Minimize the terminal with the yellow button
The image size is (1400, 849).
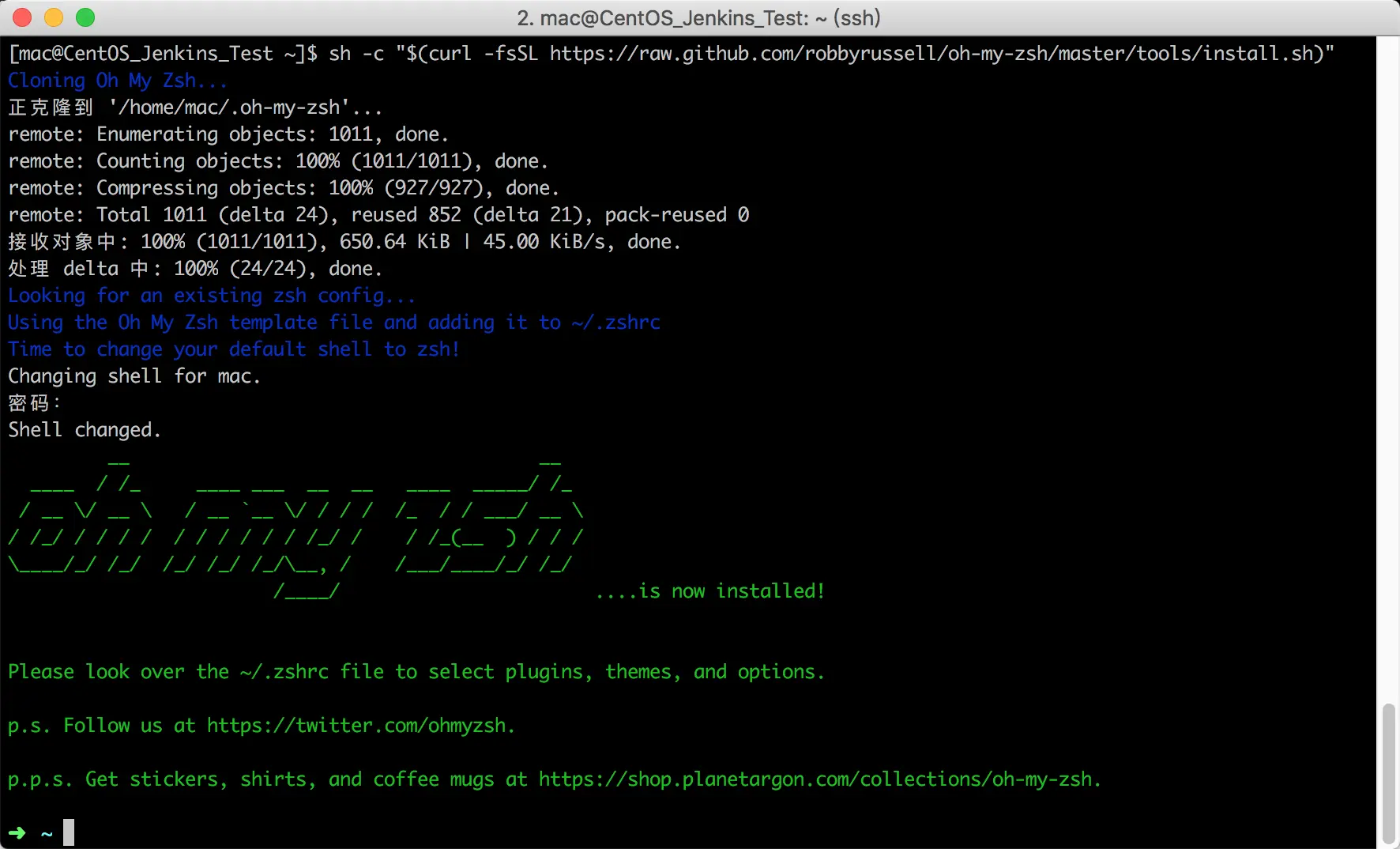pos(53,17)
